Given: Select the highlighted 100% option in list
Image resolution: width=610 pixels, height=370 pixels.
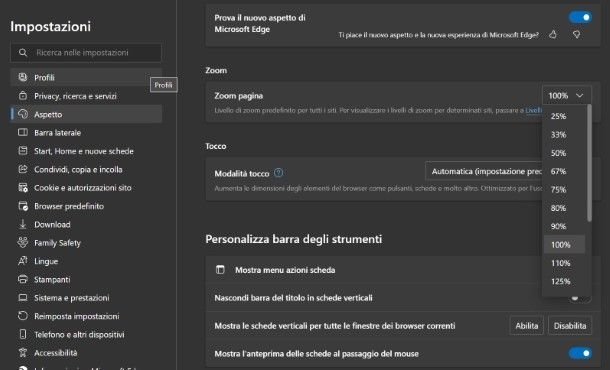Looking at the screenshot, I should point(564,244).
